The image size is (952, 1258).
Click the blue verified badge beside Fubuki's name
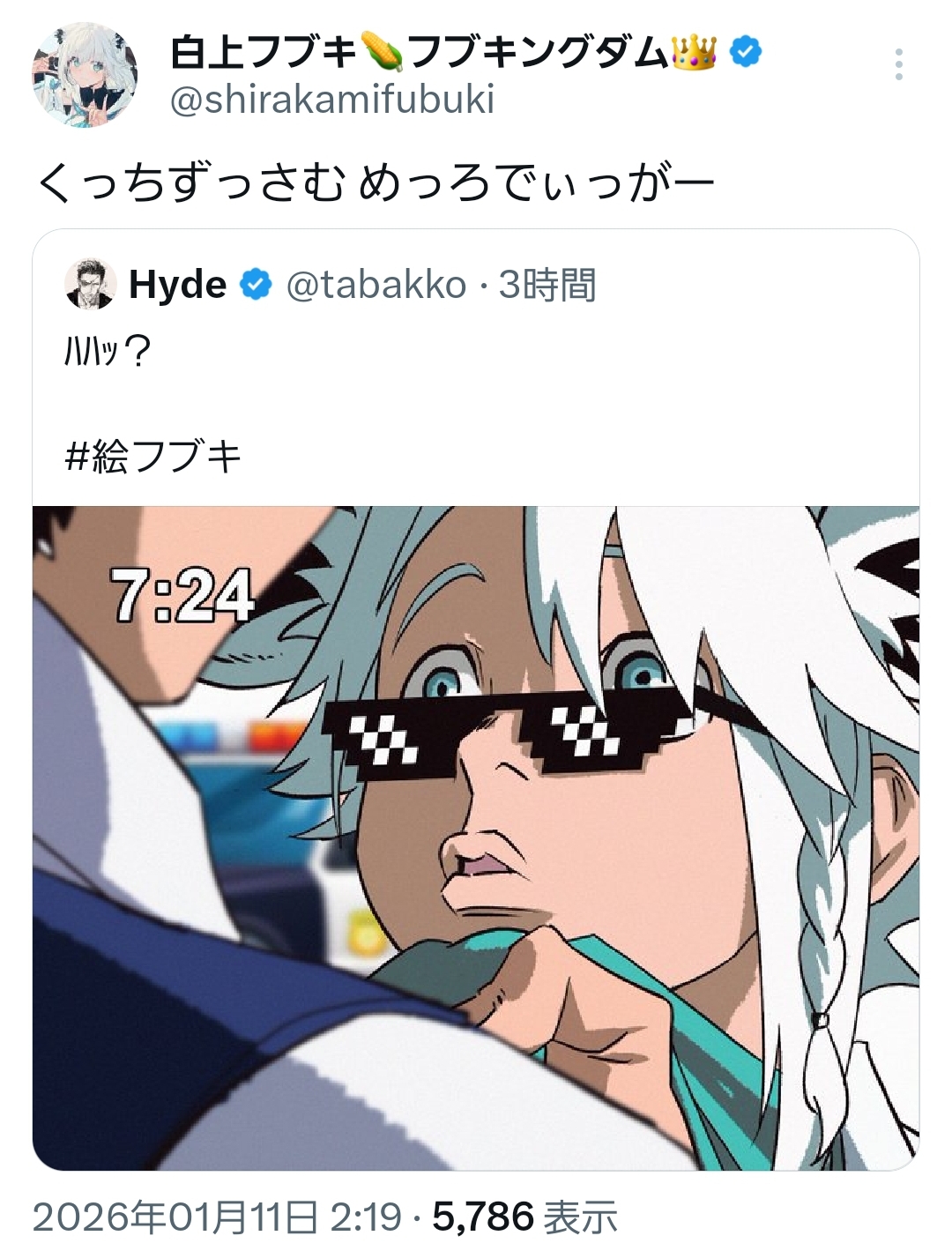(x=747, y=53)
